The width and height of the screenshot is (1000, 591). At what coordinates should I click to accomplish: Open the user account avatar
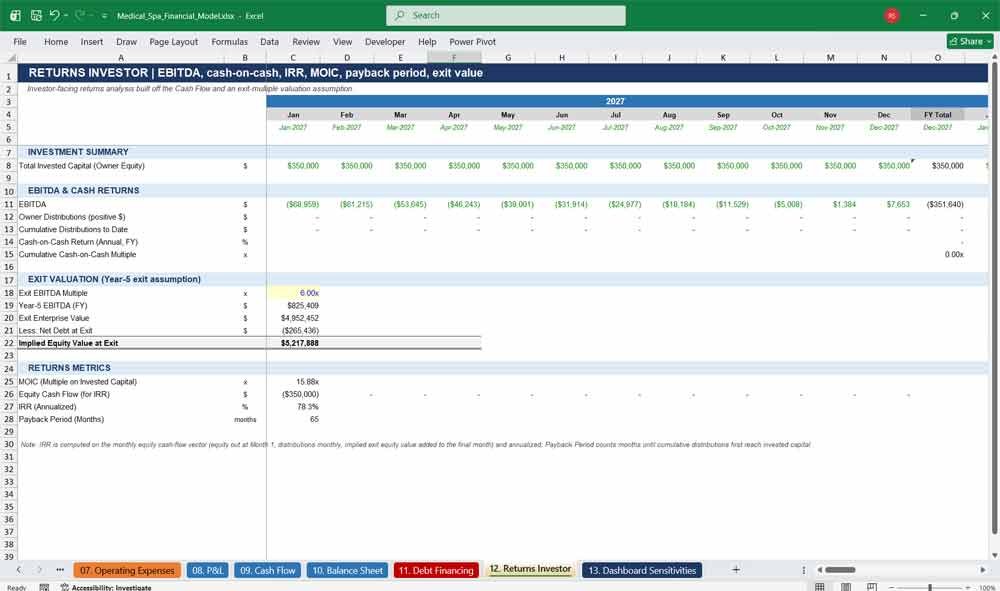pyautogui.click(x=892, y=15)
